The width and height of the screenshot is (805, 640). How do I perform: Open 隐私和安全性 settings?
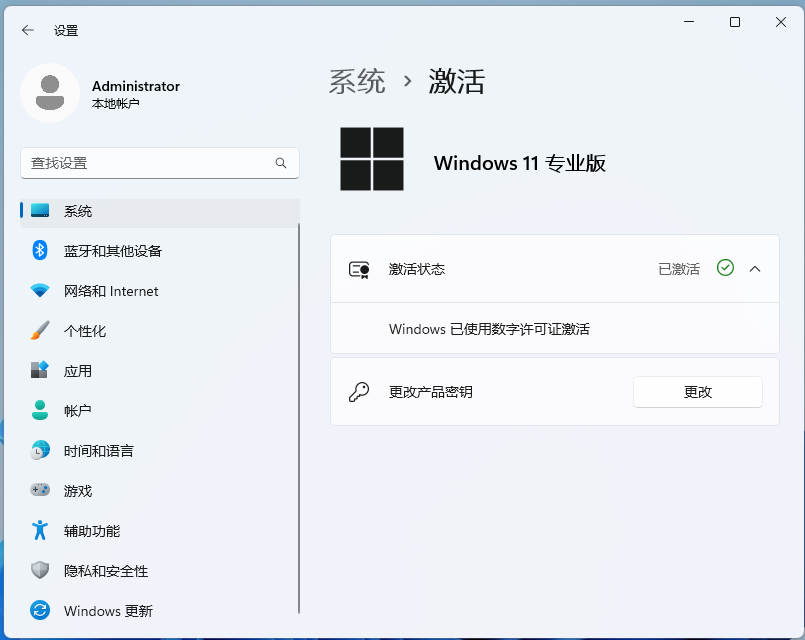pyautogui.click(x=160, y=571)
